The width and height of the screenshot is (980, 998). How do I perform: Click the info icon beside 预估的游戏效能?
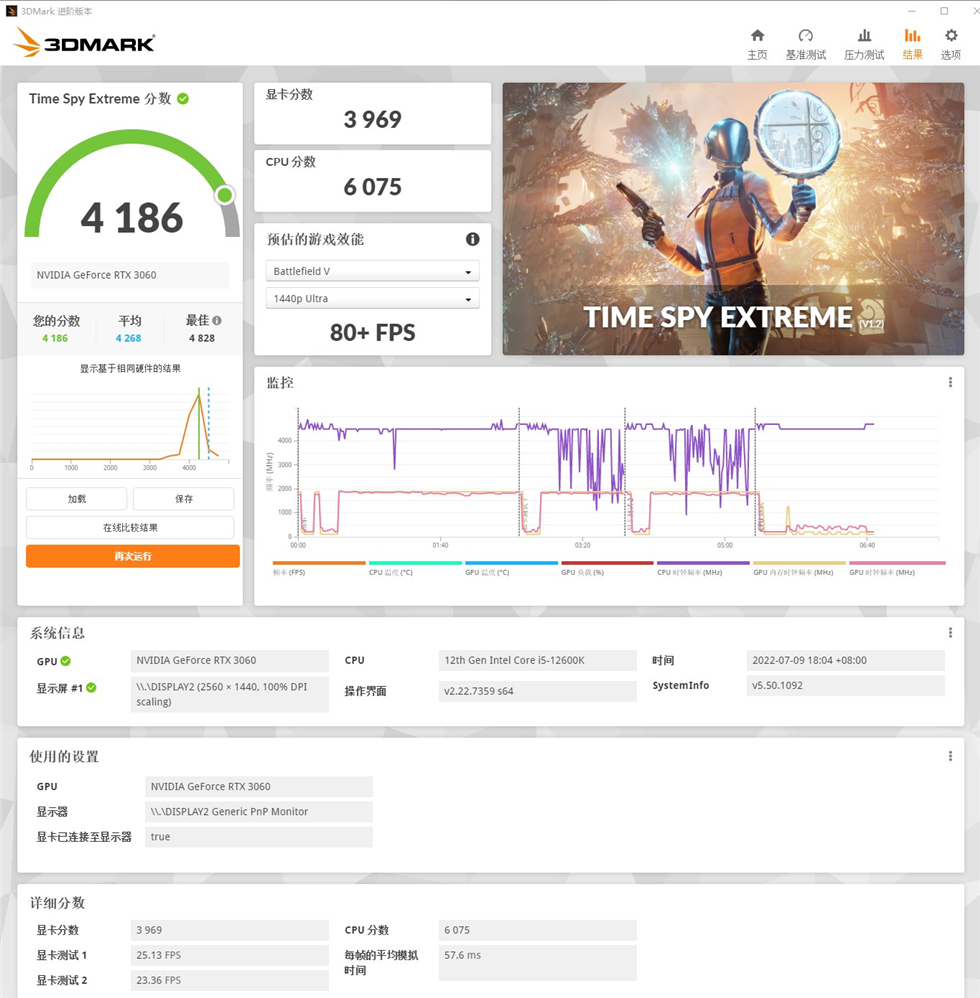[472, 239]
